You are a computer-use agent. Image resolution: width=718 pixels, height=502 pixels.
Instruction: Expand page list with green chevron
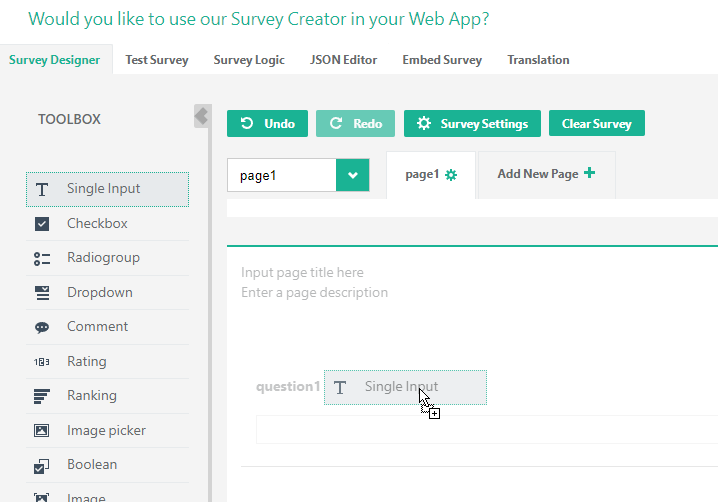coord(352,175)
